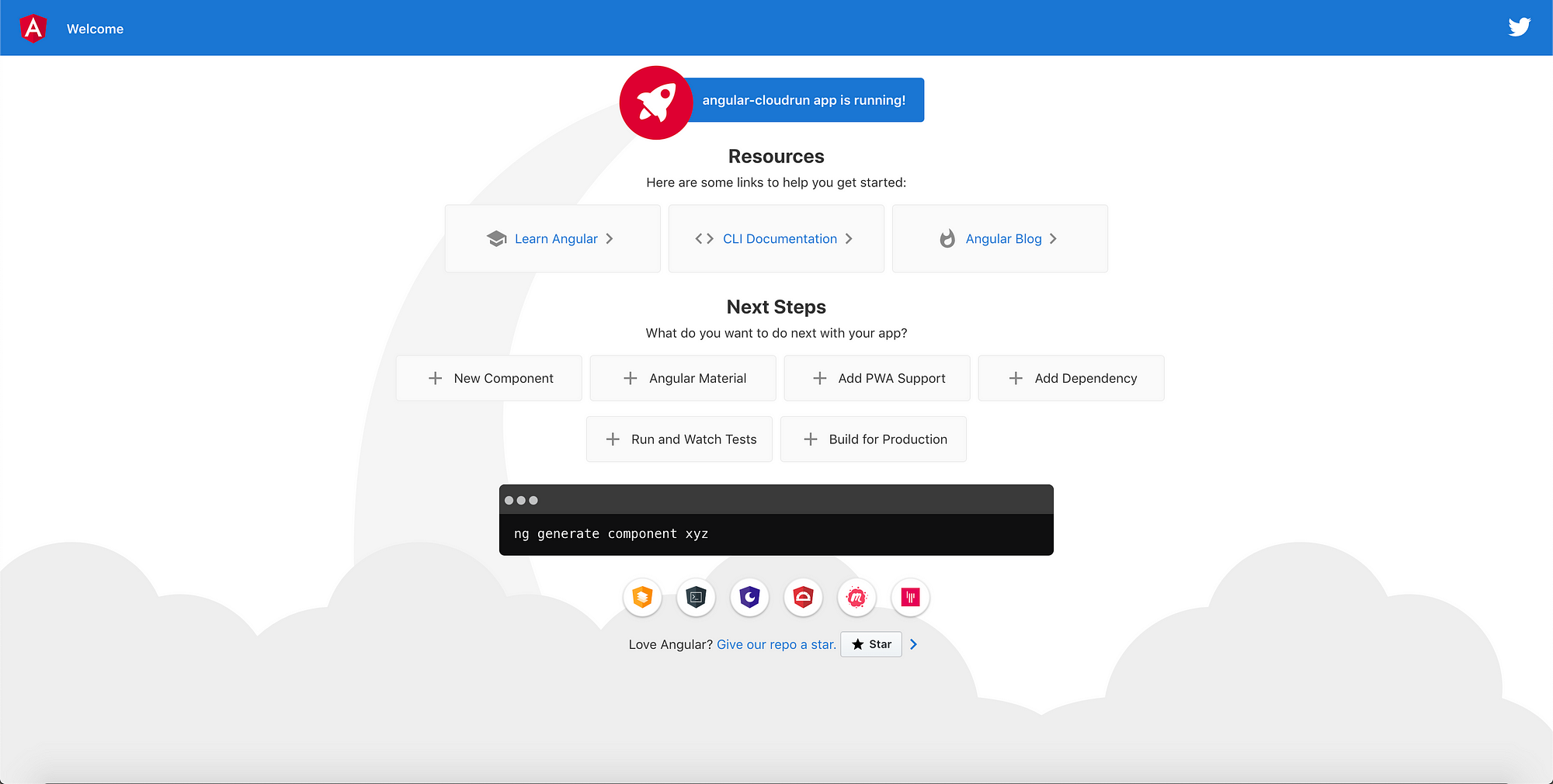Select the graduation cap Learn Angular icon
This screenshot has height=784, width=1553.
click(496, 238)
